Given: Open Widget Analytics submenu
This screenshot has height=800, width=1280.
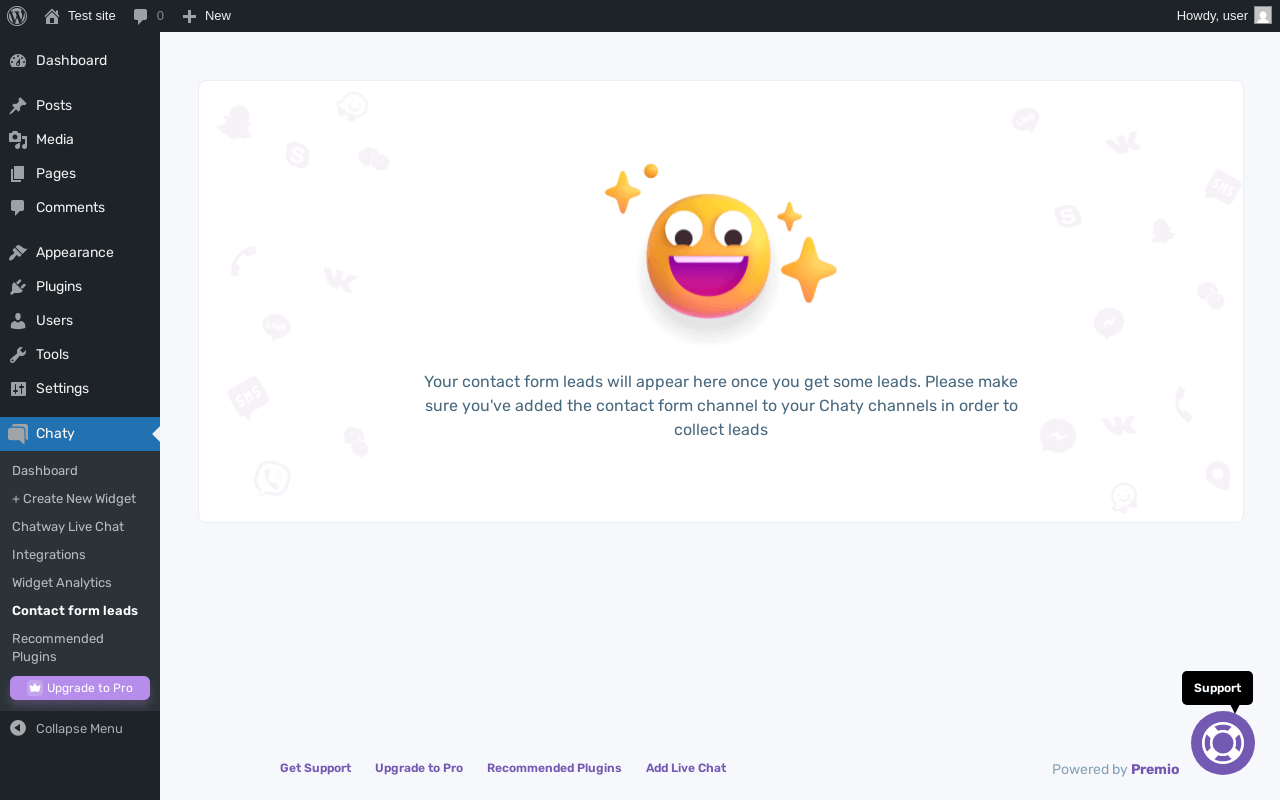Looking at the screenshot, I should [x=62, y=582].
